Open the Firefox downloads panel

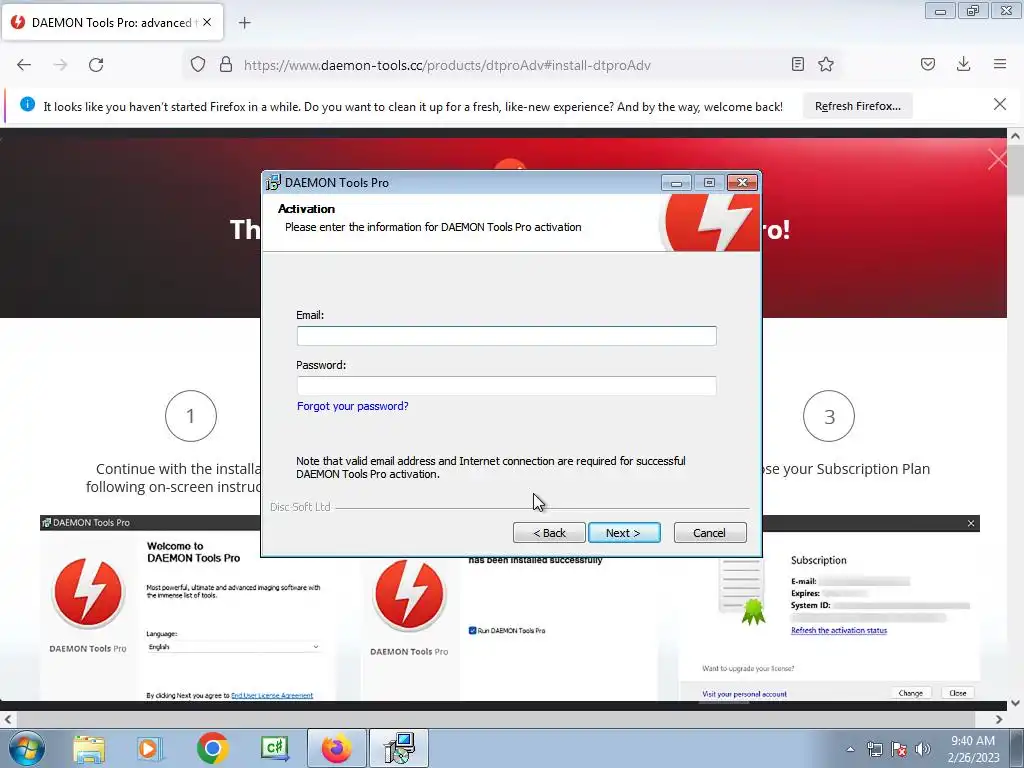click(x=963, y=64)
